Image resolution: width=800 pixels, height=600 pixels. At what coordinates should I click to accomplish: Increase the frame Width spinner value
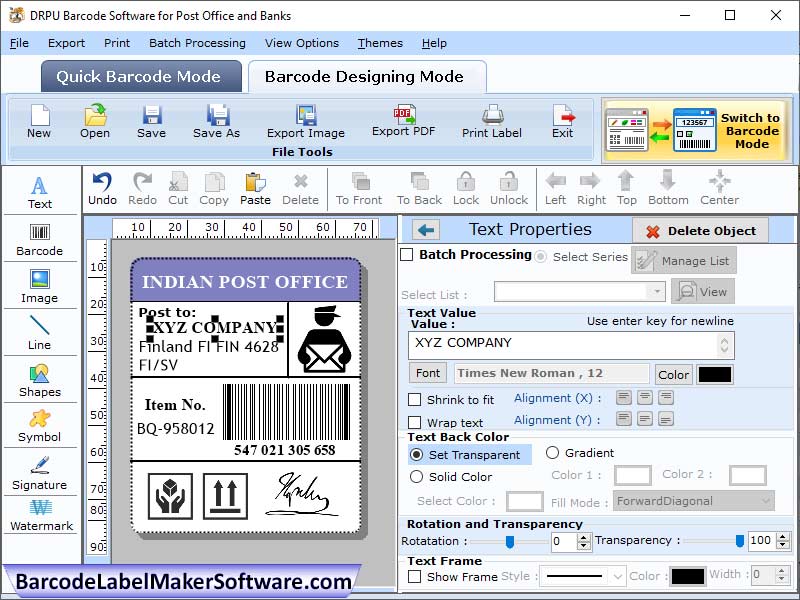[x=782, y=571]
